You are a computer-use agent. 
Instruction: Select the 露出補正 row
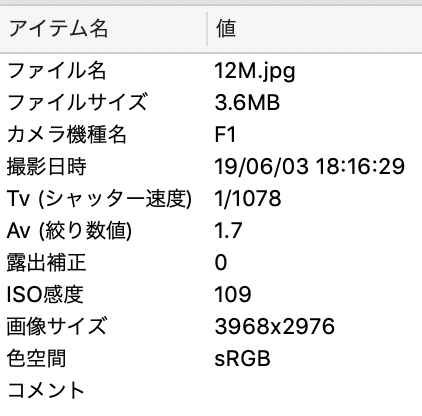tap(211, 263)
